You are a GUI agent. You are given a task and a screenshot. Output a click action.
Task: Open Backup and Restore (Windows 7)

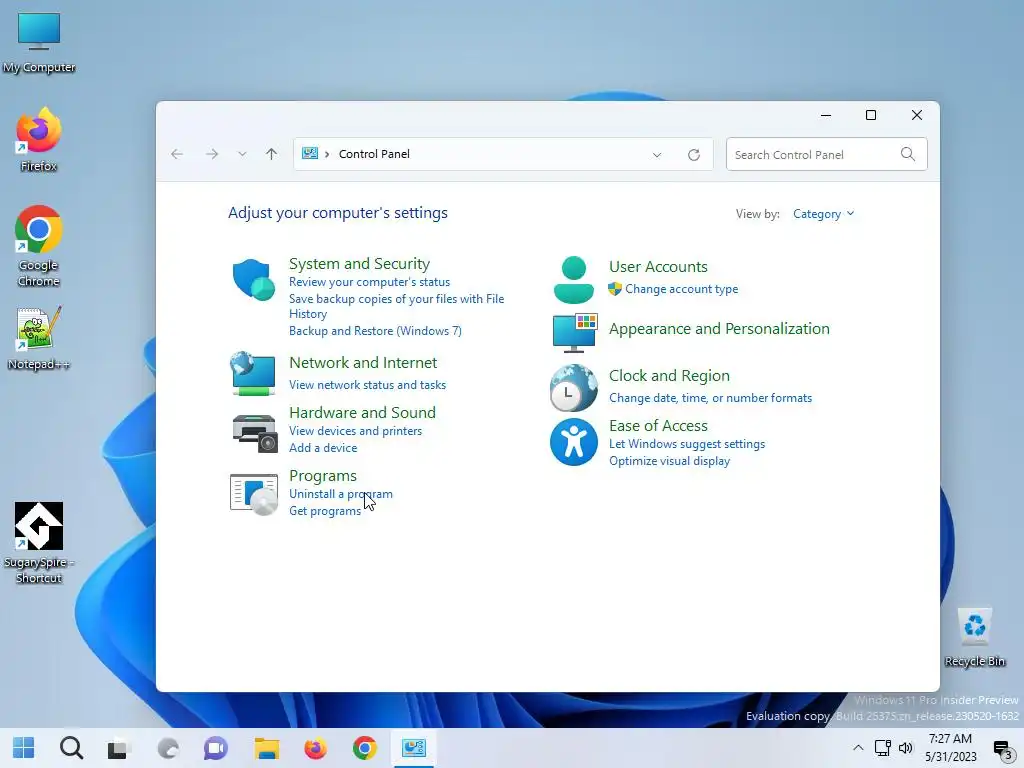(x=375, y=331)
